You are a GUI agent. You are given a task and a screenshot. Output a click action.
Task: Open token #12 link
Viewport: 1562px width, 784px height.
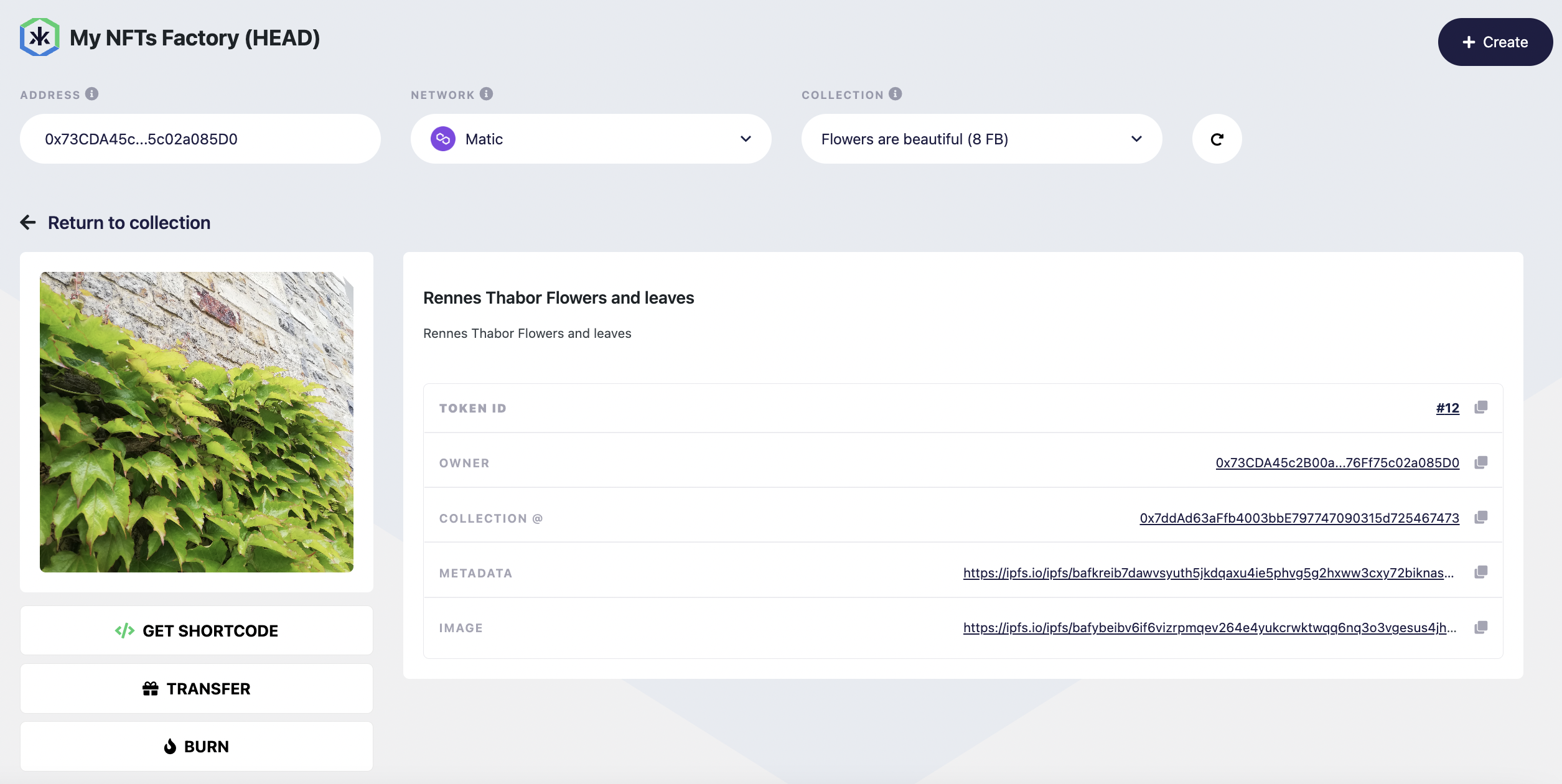[x=1447, y=408]
